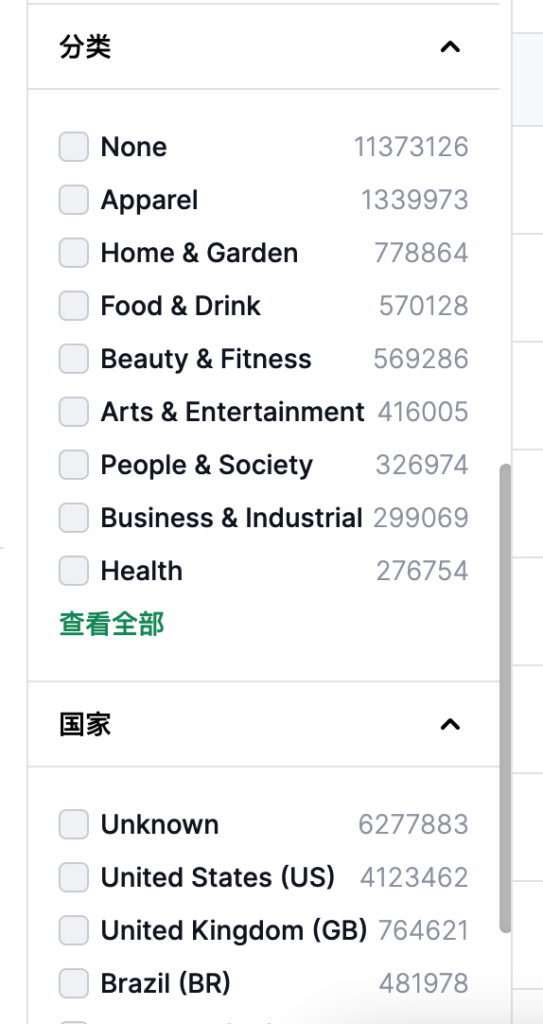Collapse the 国家 section chevron
Image resolution: width=543 pixels, height=1024 pixels.
(450, 724)
